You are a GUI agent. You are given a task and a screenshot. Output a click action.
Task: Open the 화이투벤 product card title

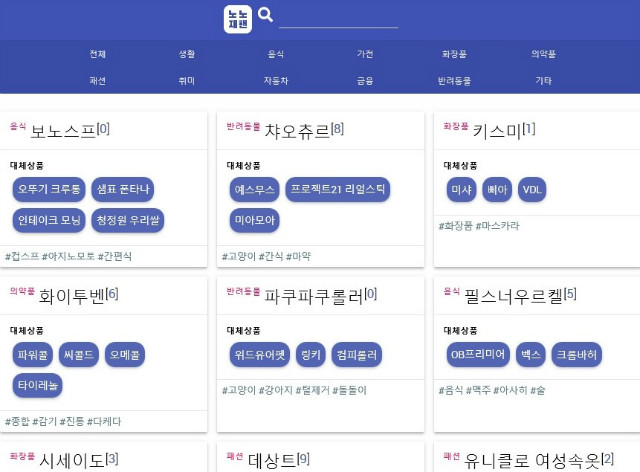point(71,296)
